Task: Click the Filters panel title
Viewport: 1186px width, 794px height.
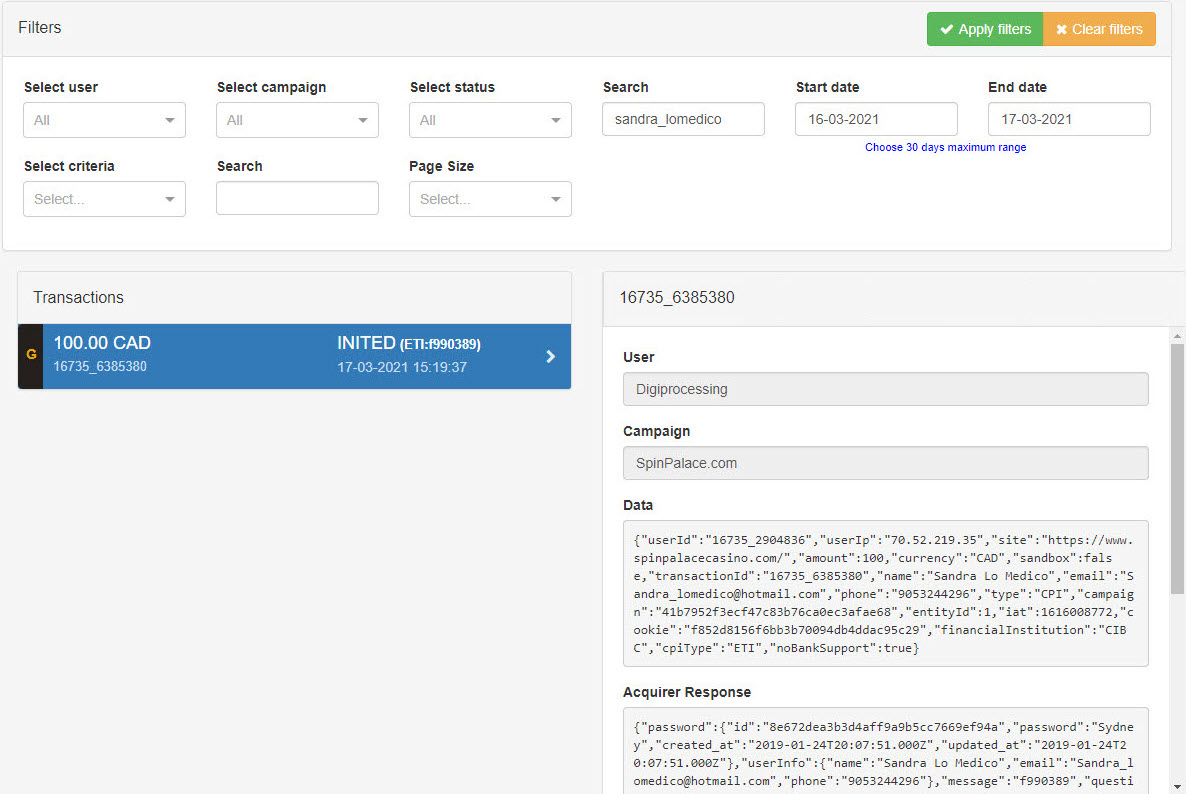Action: 39,28
